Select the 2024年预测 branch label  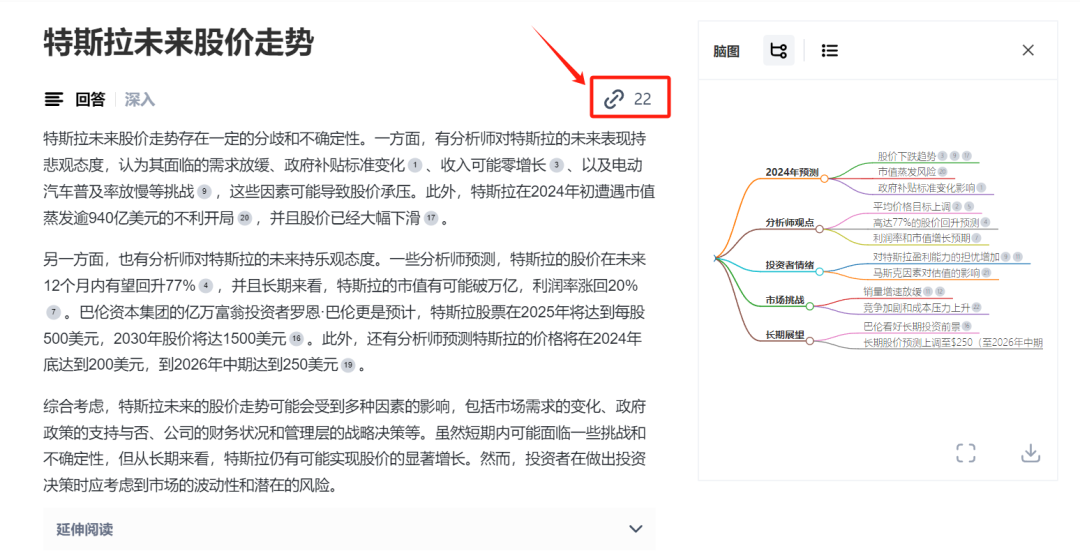[x=791, y=172]
